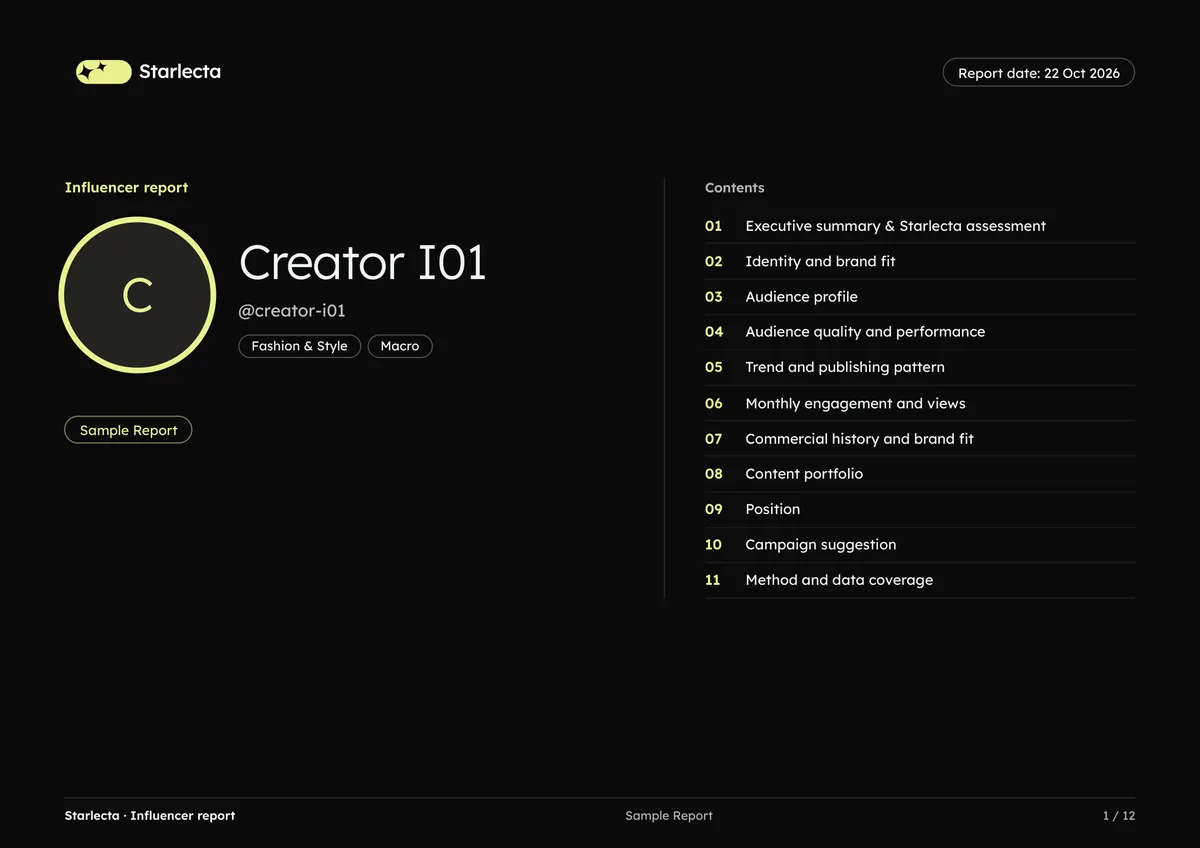Screen dimensions: 1200x848
Task: Click the Influencer report heading
Action: coord(126,187)
